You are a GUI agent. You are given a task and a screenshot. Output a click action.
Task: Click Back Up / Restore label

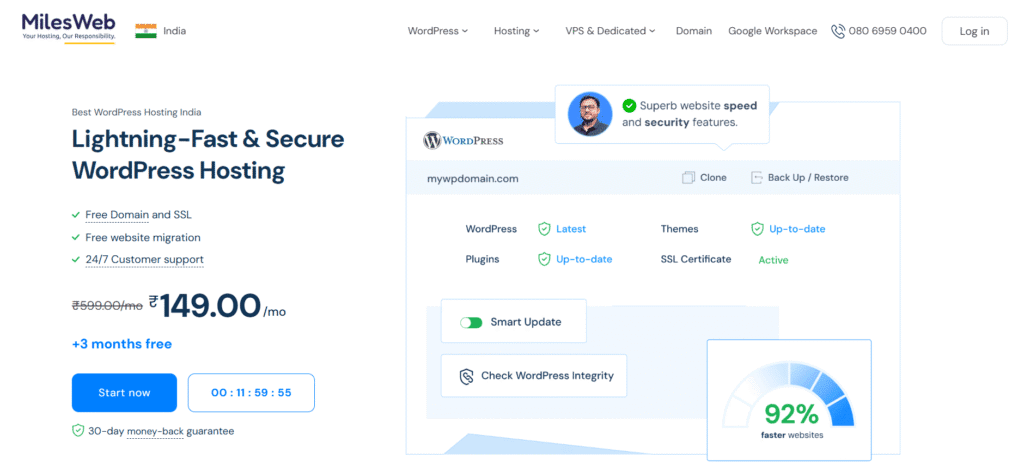click(x=808, y=178)
